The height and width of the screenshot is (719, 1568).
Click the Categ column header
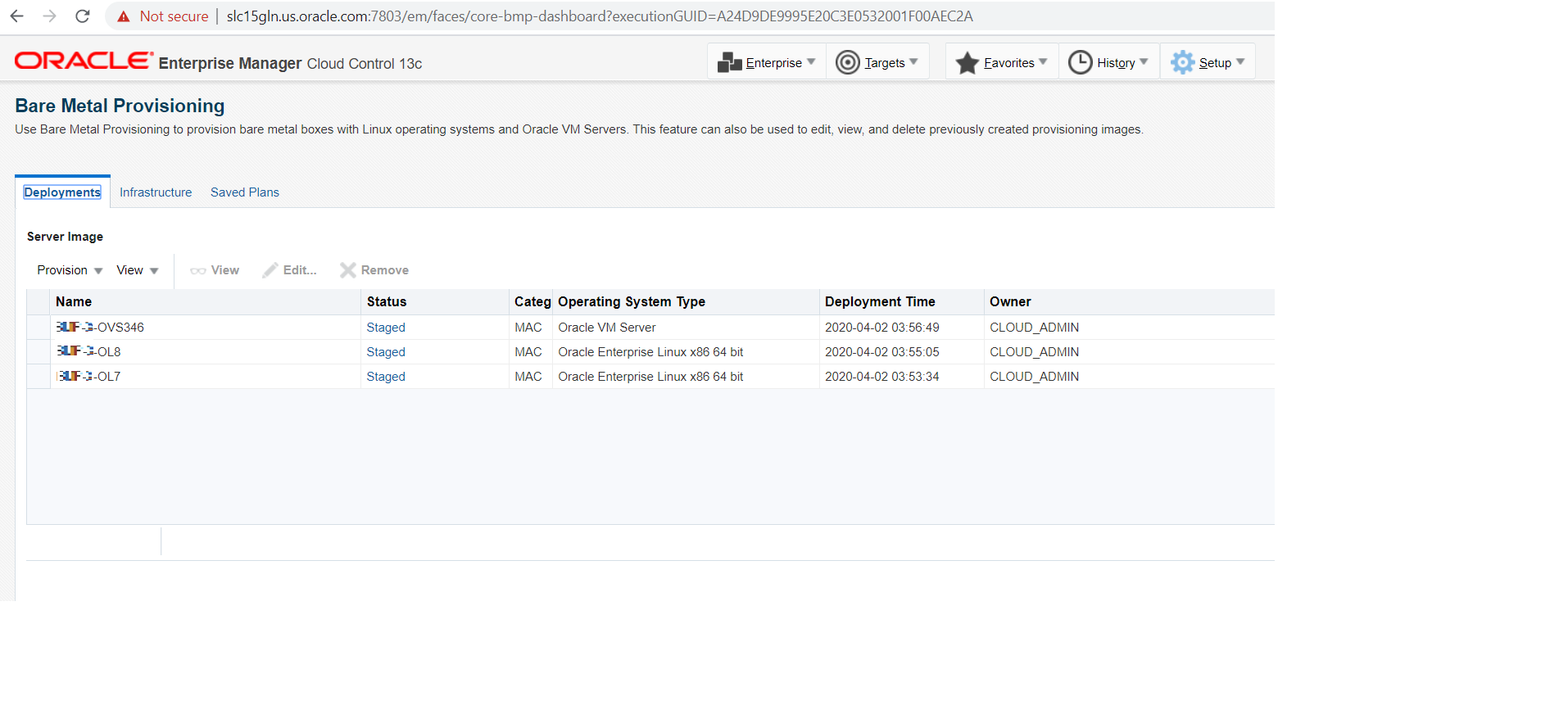click(531, 302)
